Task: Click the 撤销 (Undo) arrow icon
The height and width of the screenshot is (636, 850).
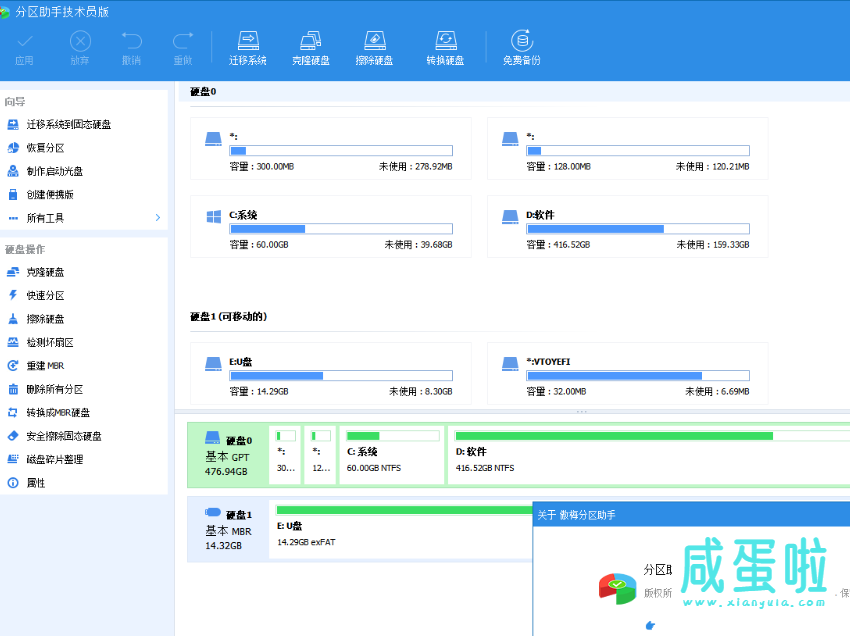Action: point(131,41)
